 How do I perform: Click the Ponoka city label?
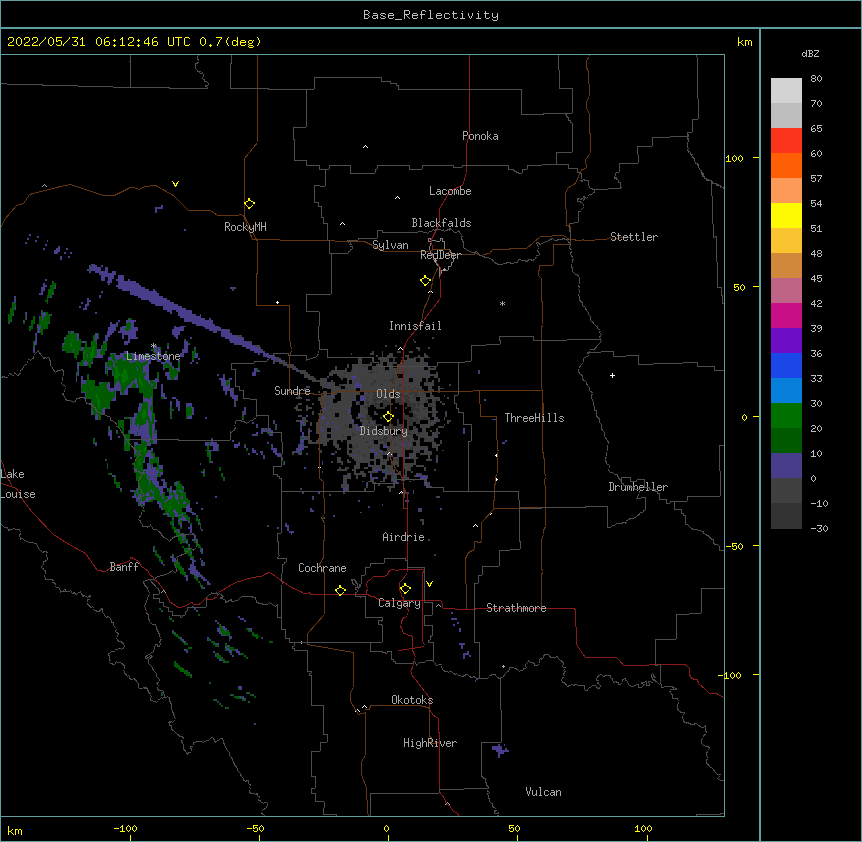pyautogui.click(x=480, y=136)
